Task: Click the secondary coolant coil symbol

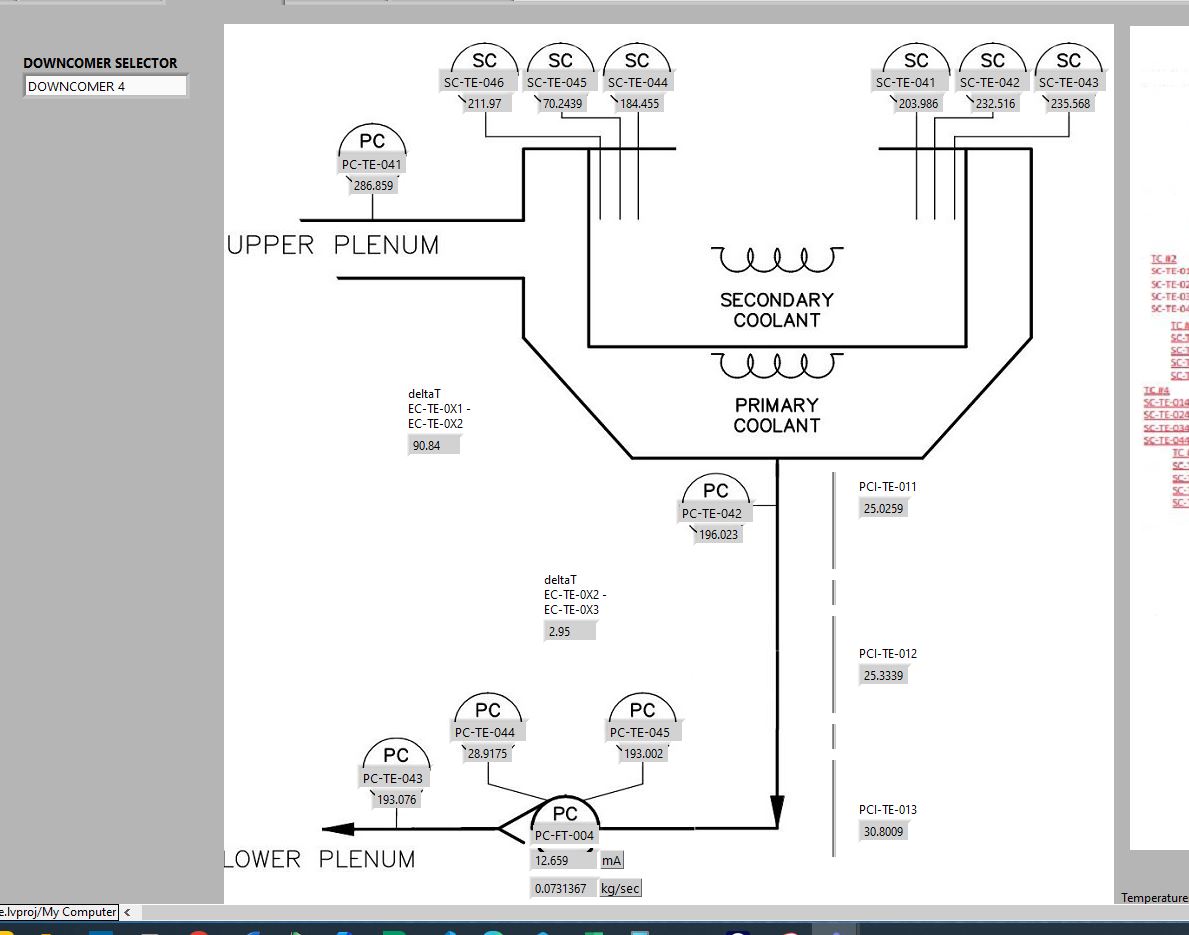Action: [777, 260]
